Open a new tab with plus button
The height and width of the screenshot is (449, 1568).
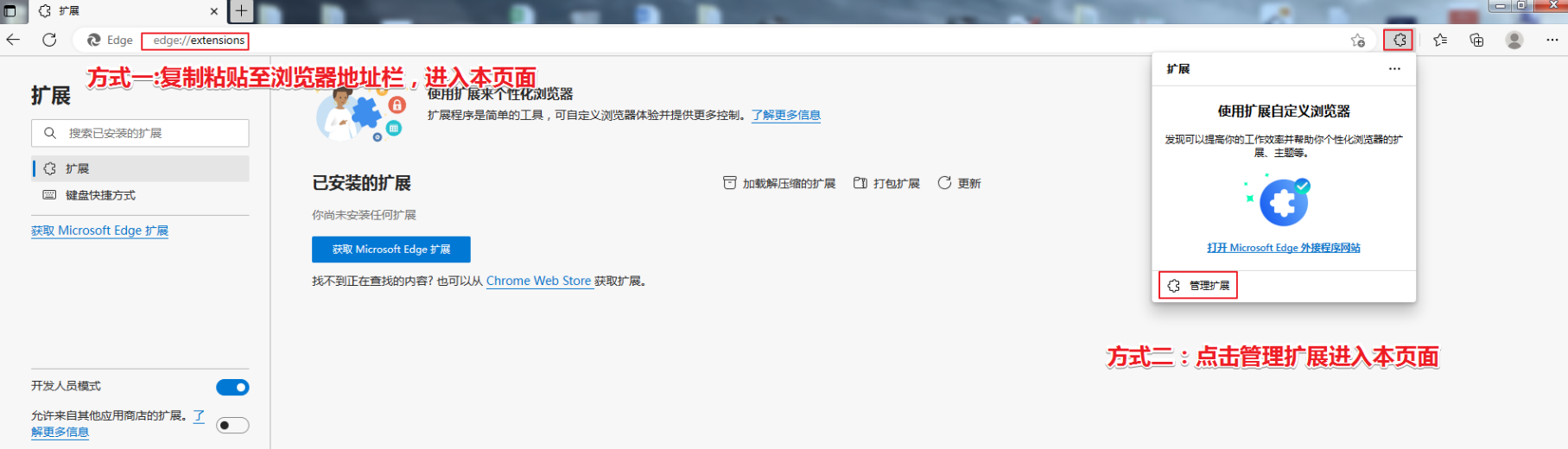(x=241, y=11)
